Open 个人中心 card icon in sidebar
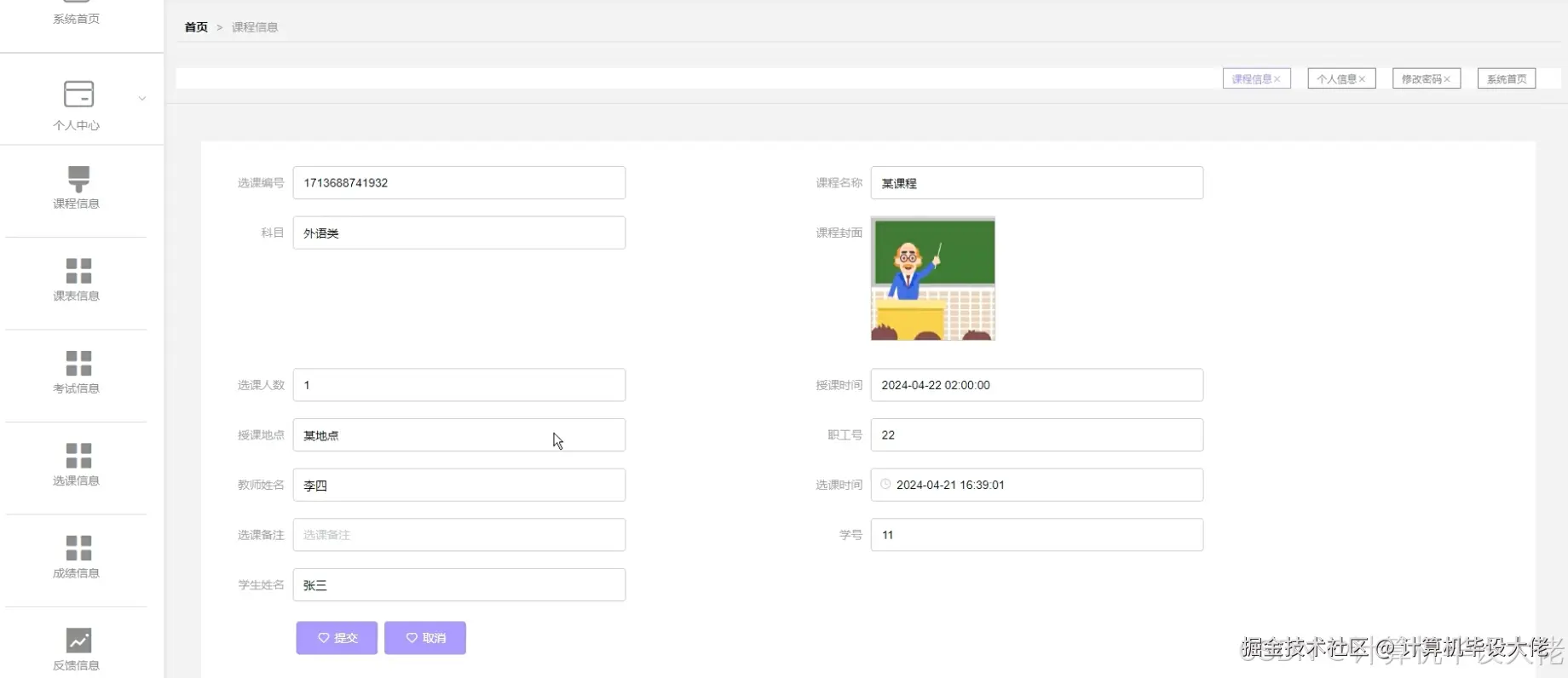Screen dimensions: 1568x678 click(x=78, y=94)
